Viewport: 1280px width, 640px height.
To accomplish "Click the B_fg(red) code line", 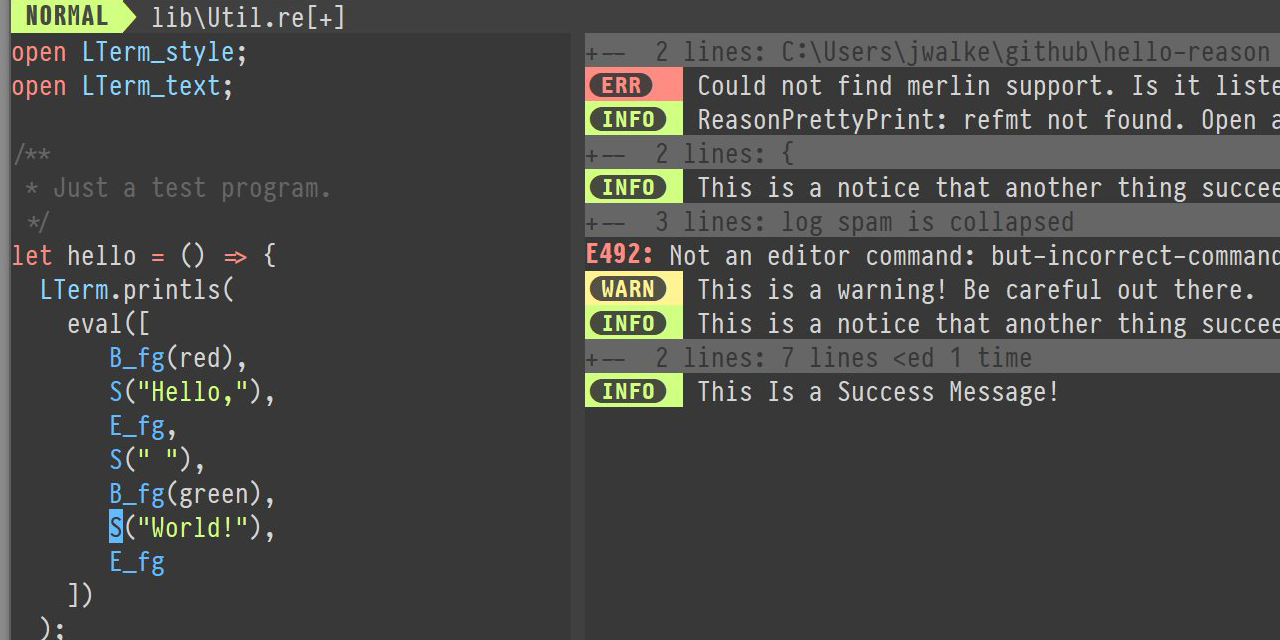I will (x=178, y=358).
